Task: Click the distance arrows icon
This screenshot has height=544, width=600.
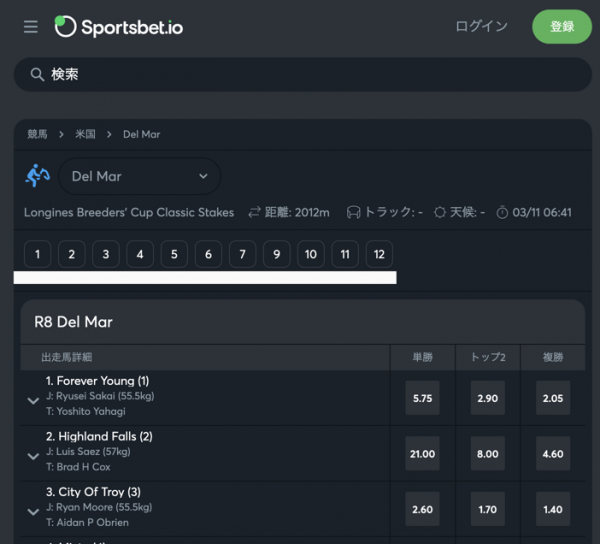Action: [254, 213]
